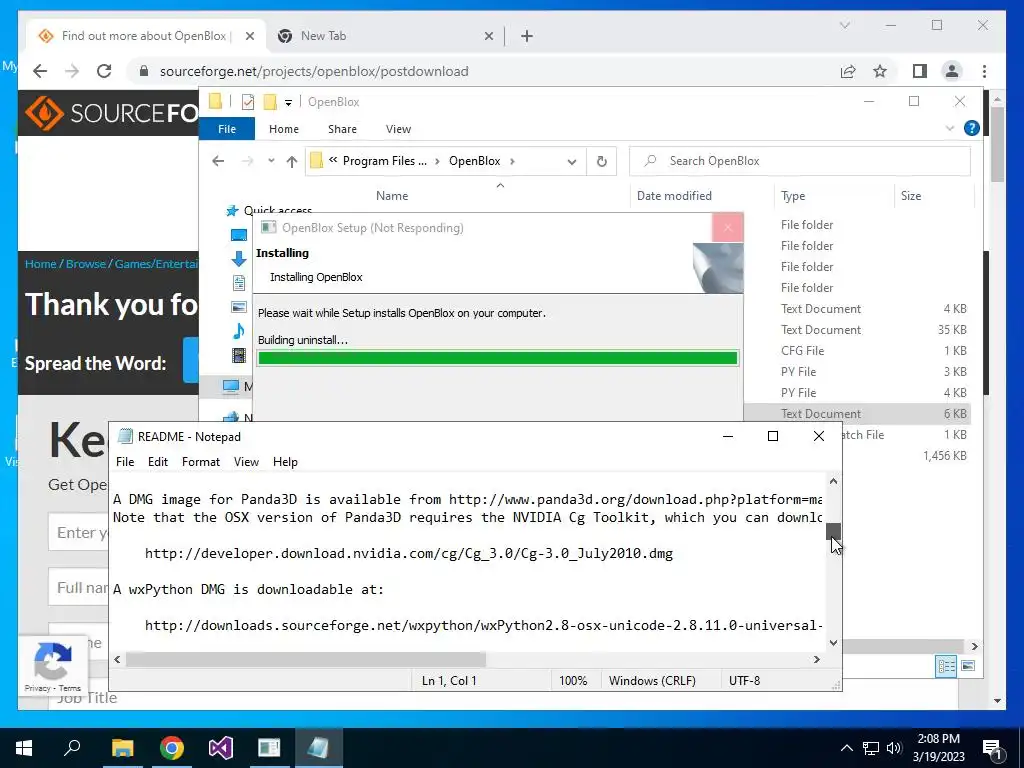1024x768 pixels.
Task: Click Notepad horizontal scroll right arrow
Action: [816, 660]
